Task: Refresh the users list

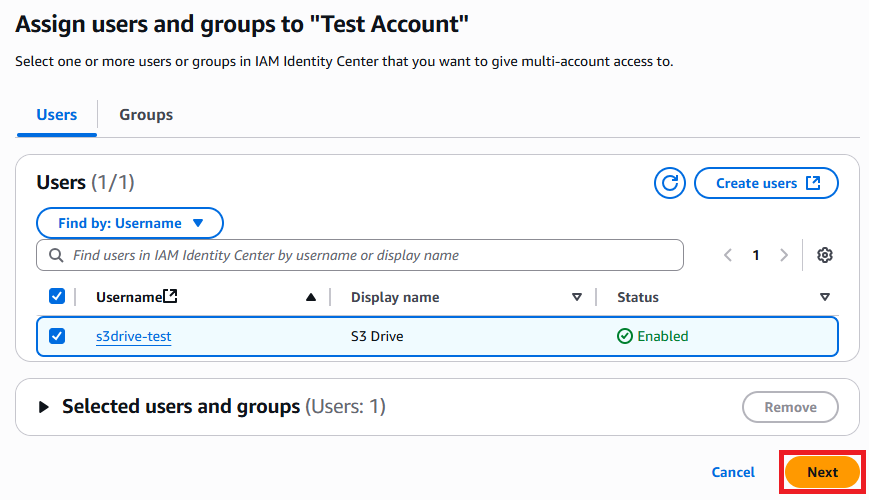Action: (x=669, y=183)
